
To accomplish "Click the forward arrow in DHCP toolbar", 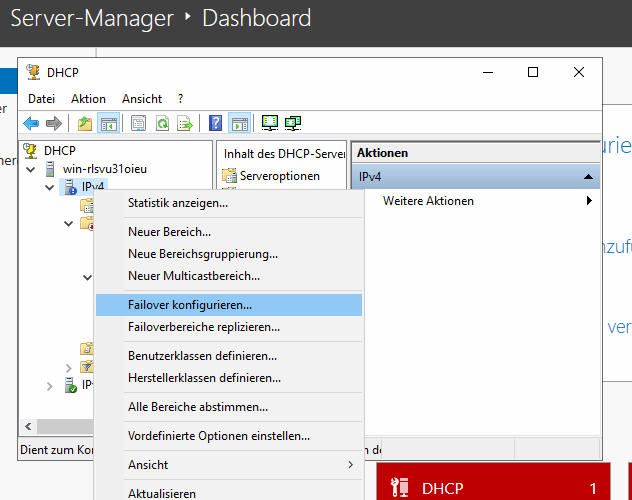I will point(54,124).
